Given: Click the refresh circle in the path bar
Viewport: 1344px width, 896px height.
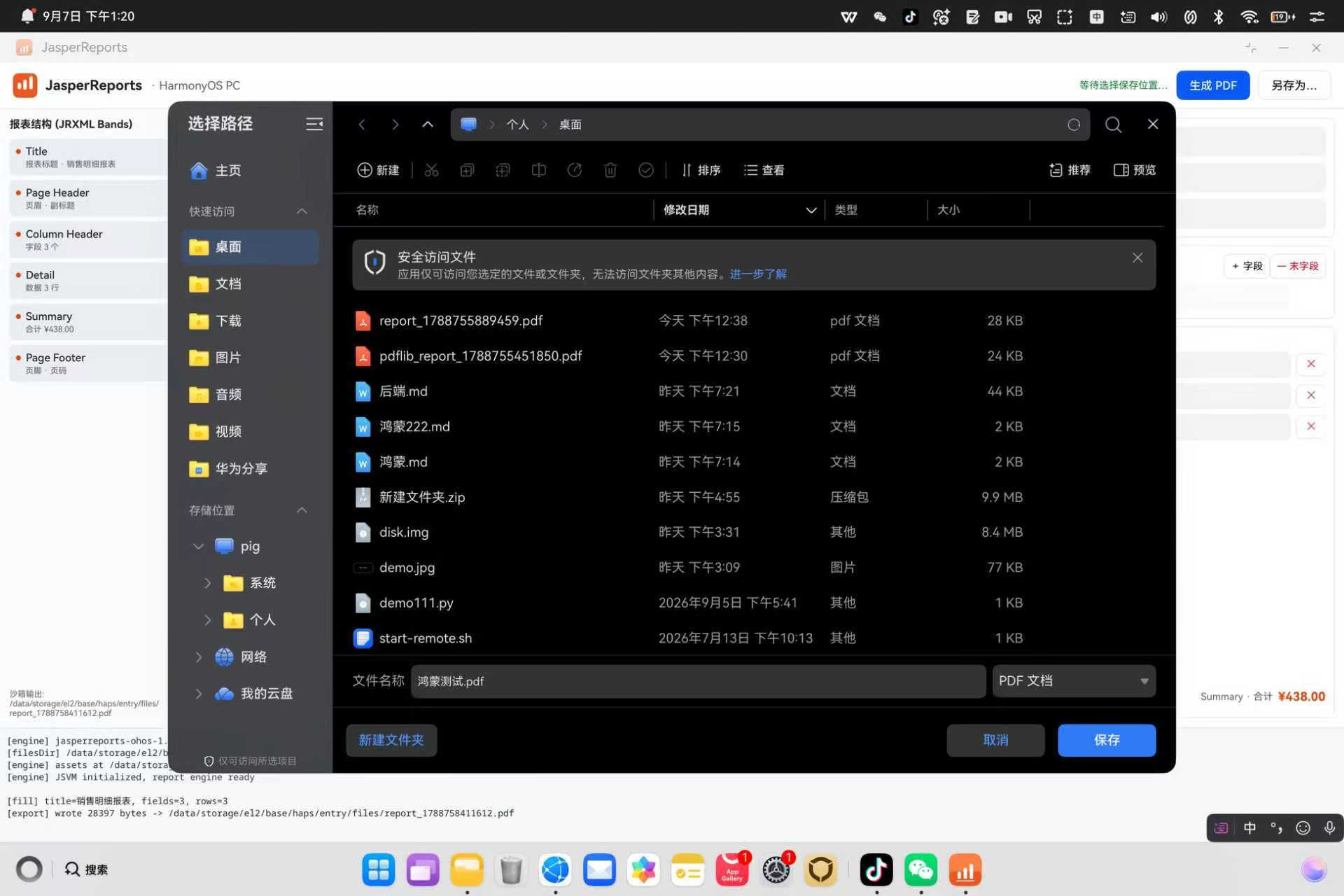Looking at the screenshot, I should coord(1074,125).
